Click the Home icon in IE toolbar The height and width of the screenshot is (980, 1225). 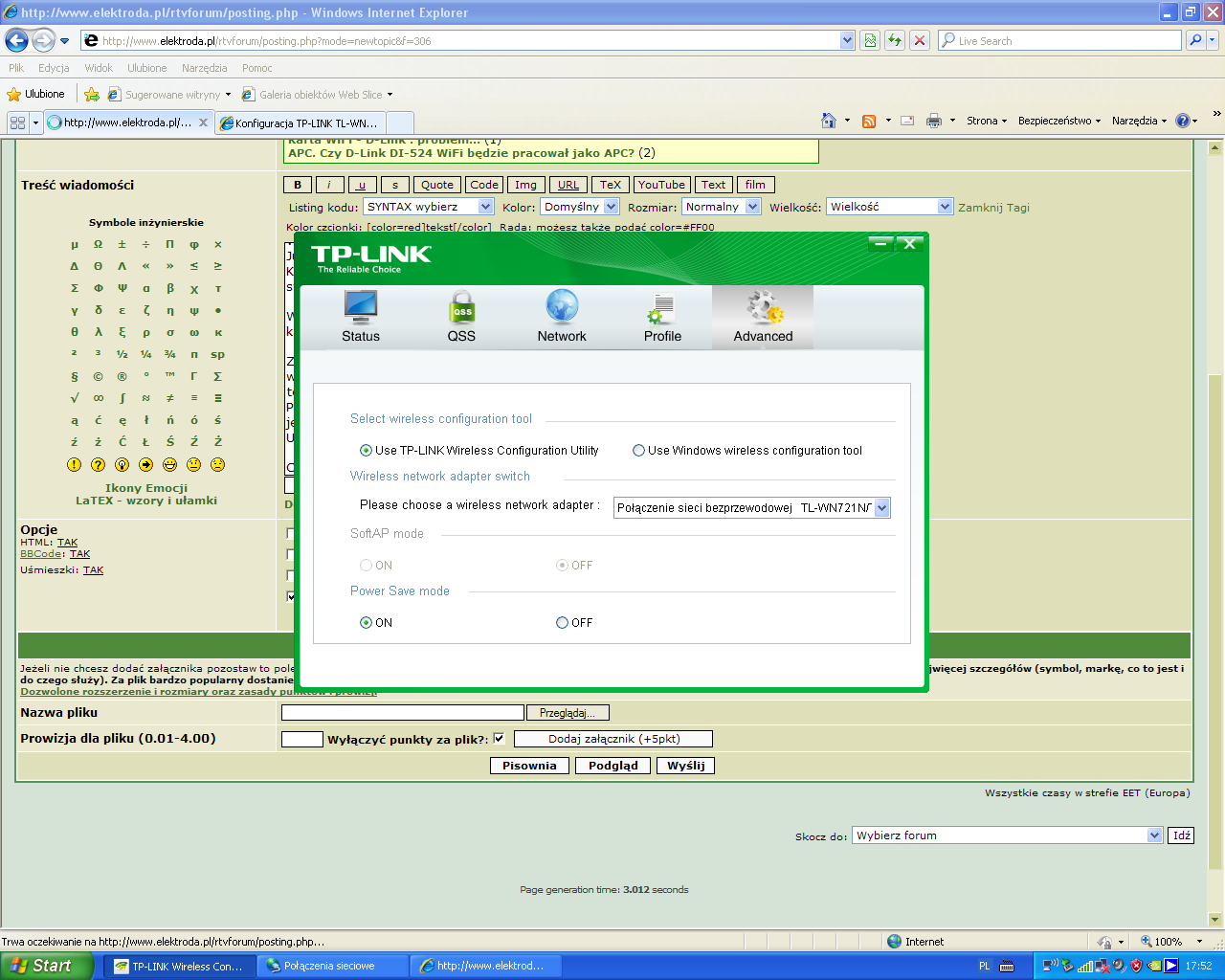tap(828, 121)
